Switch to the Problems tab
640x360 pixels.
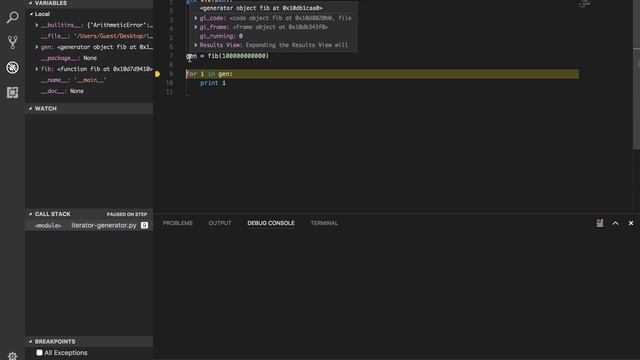178,223
